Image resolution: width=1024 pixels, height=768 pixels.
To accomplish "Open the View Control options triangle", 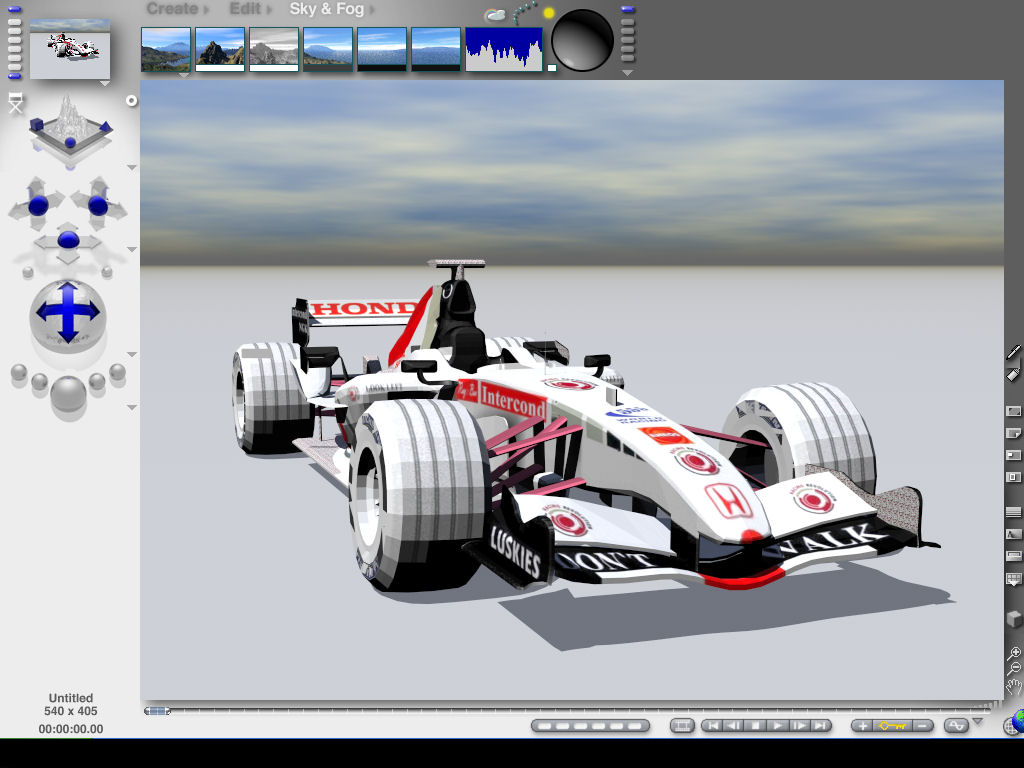I will (x=131, y=168).
